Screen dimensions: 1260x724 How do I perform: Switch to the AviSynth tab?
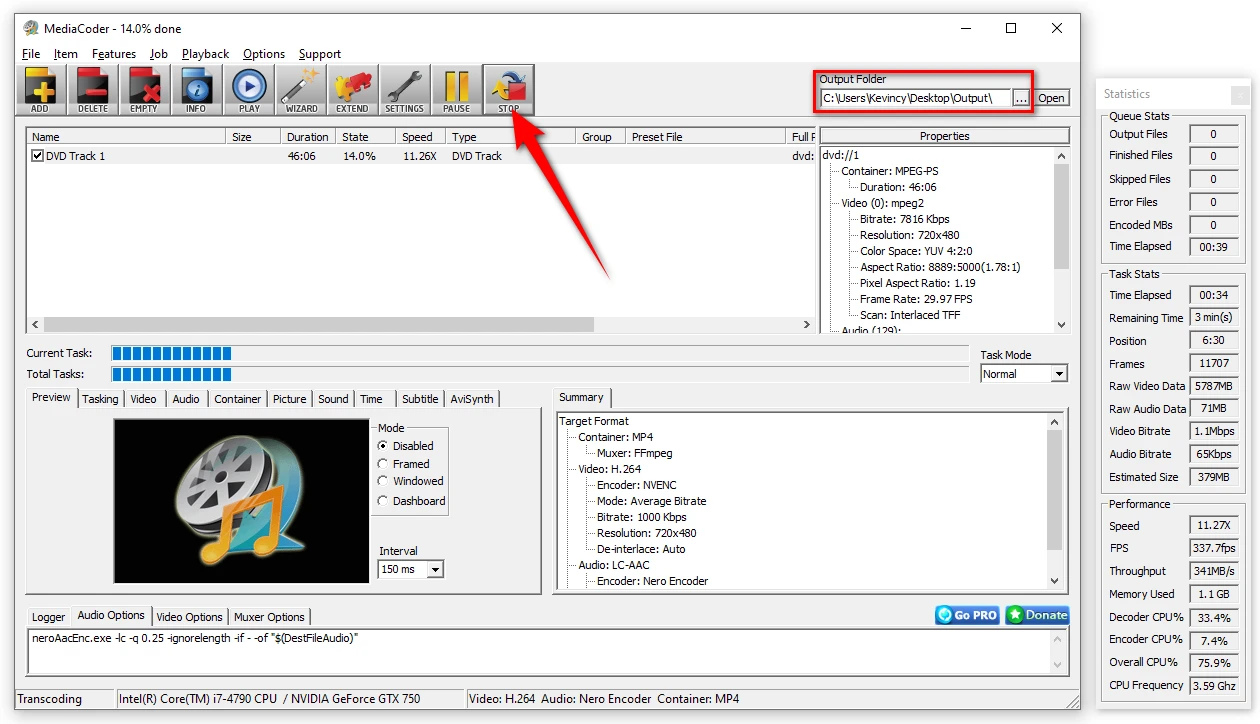(472, 399)
